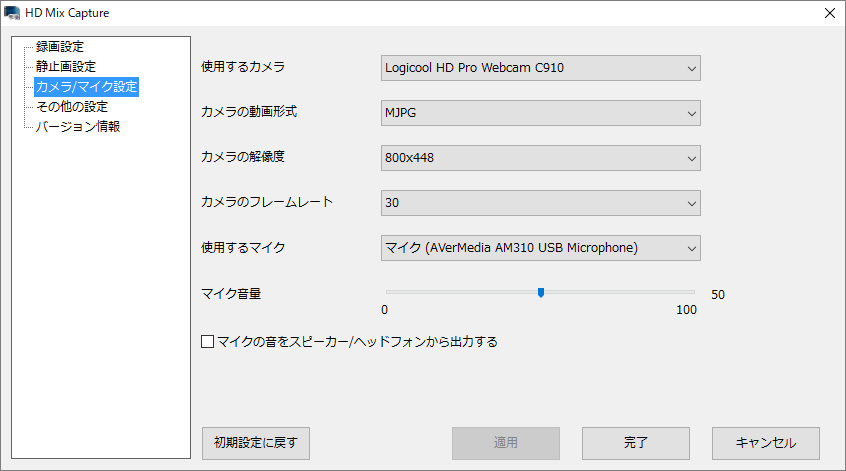Click the right end of the マイク音量 track
The image size is (846, 471).
tap(693, 292)
